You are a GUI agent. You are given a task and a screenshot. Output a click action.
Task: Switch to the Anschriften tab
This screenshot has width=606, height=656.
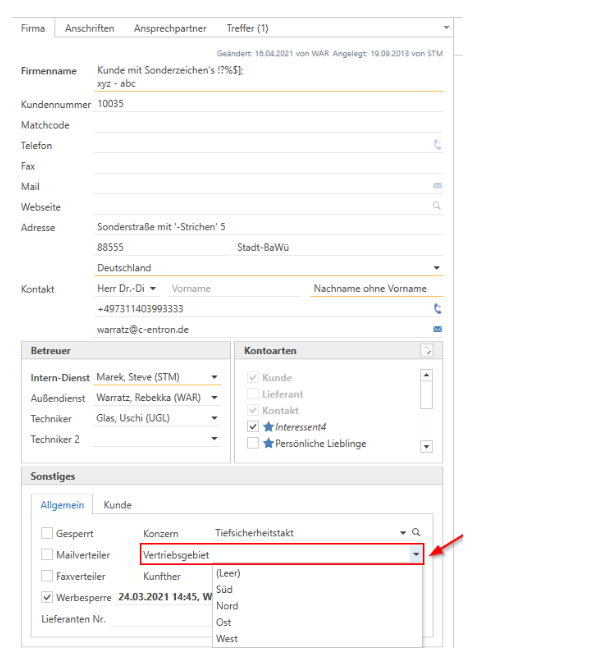click(89, 28)
